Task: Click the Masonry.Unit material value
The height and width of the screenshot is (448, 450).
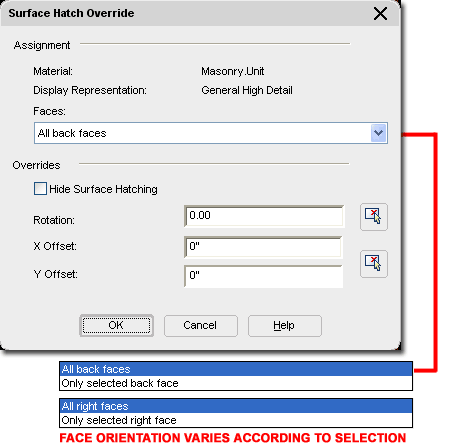Action: click(x=233, y=71)
